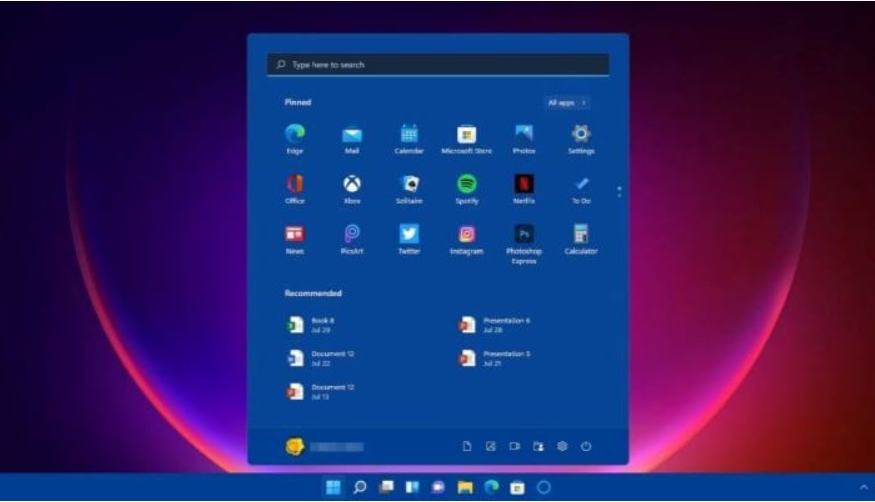Open the Twitter app
The width and height of the screenshot is (875, 502).
coord(409,239)
